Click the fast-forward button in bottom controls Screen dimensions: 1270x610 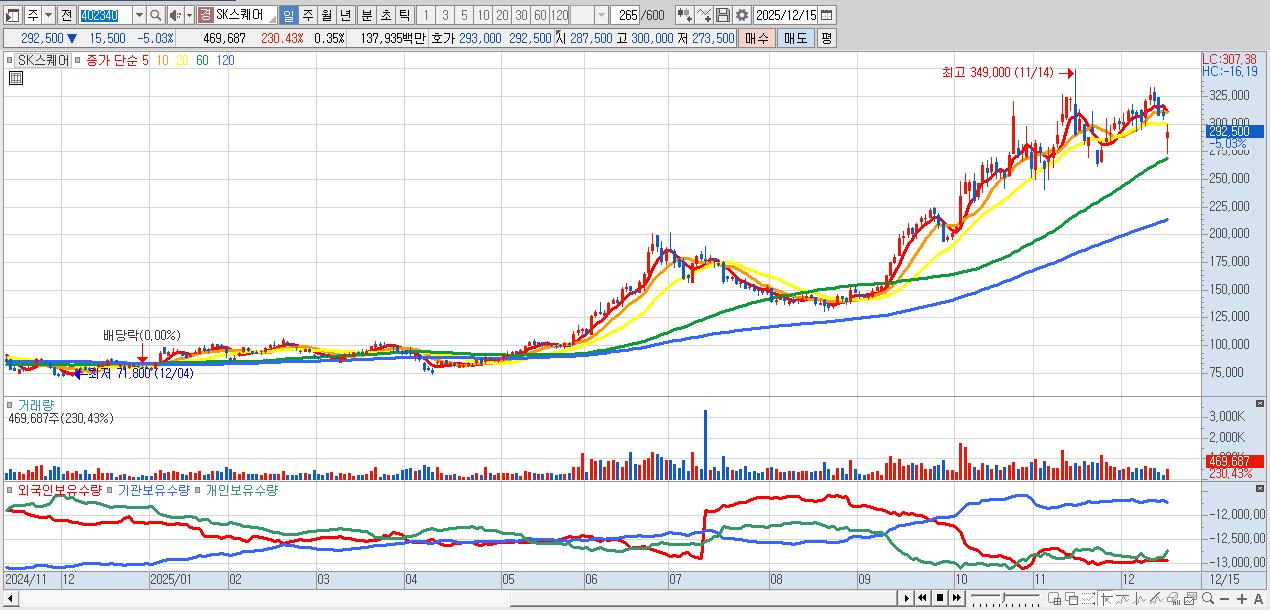coord(957,598)
